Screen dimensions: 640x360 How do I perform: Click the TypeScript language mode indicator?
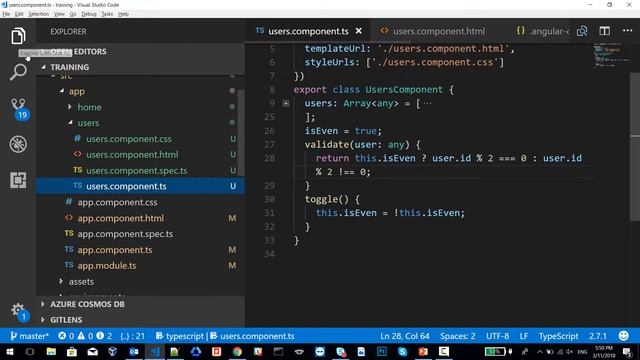pyautogui.click(x=558, y=336)
